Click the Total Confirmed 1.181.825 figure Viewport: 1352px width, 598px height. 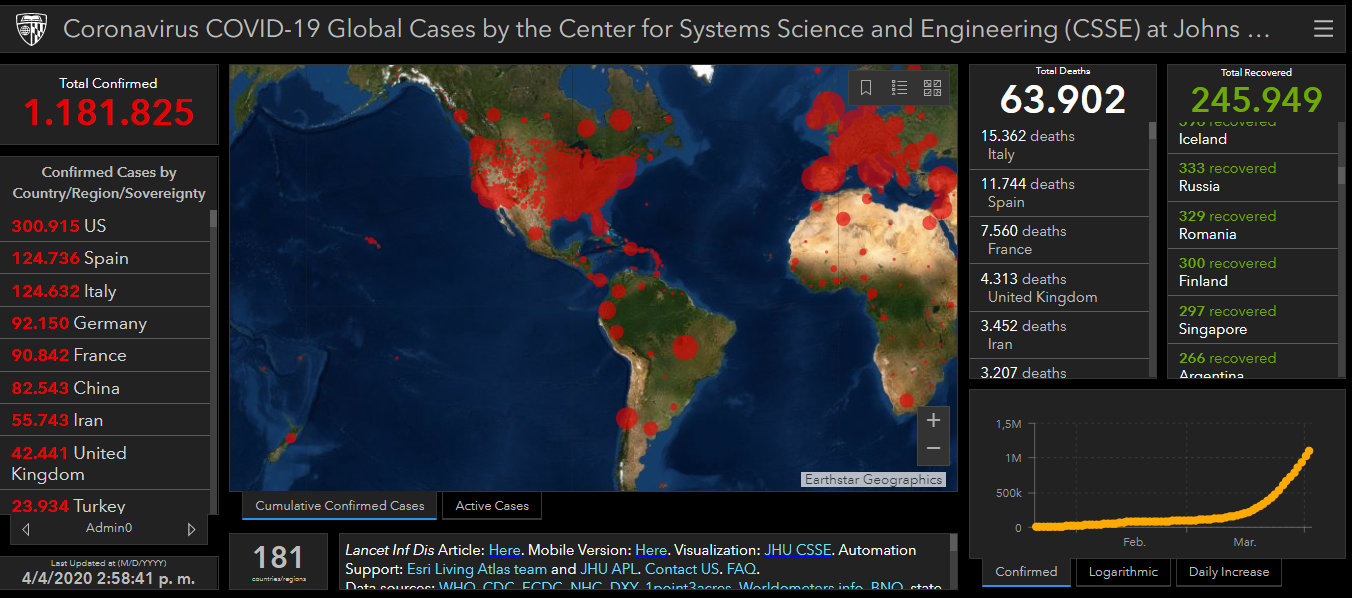pyautogui.click(x=108, y=112)
